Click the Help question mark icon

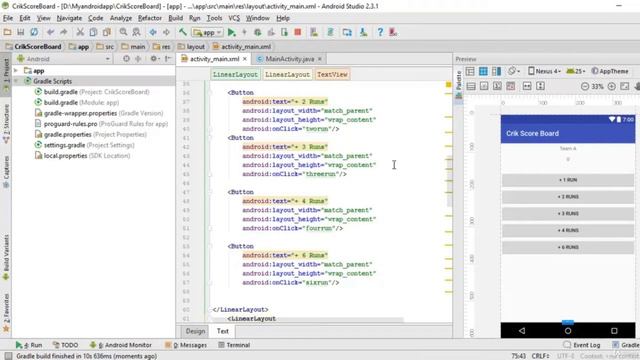click(380, 32)
